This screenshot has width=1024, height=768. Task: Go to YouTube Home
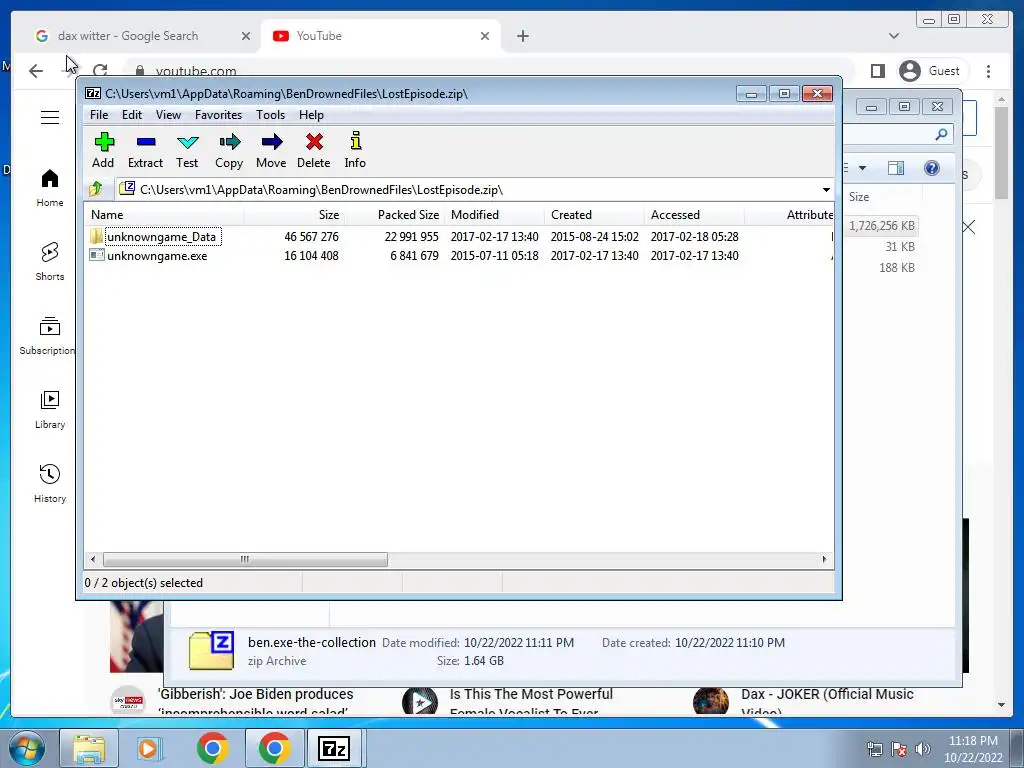(x=50, y=188)
